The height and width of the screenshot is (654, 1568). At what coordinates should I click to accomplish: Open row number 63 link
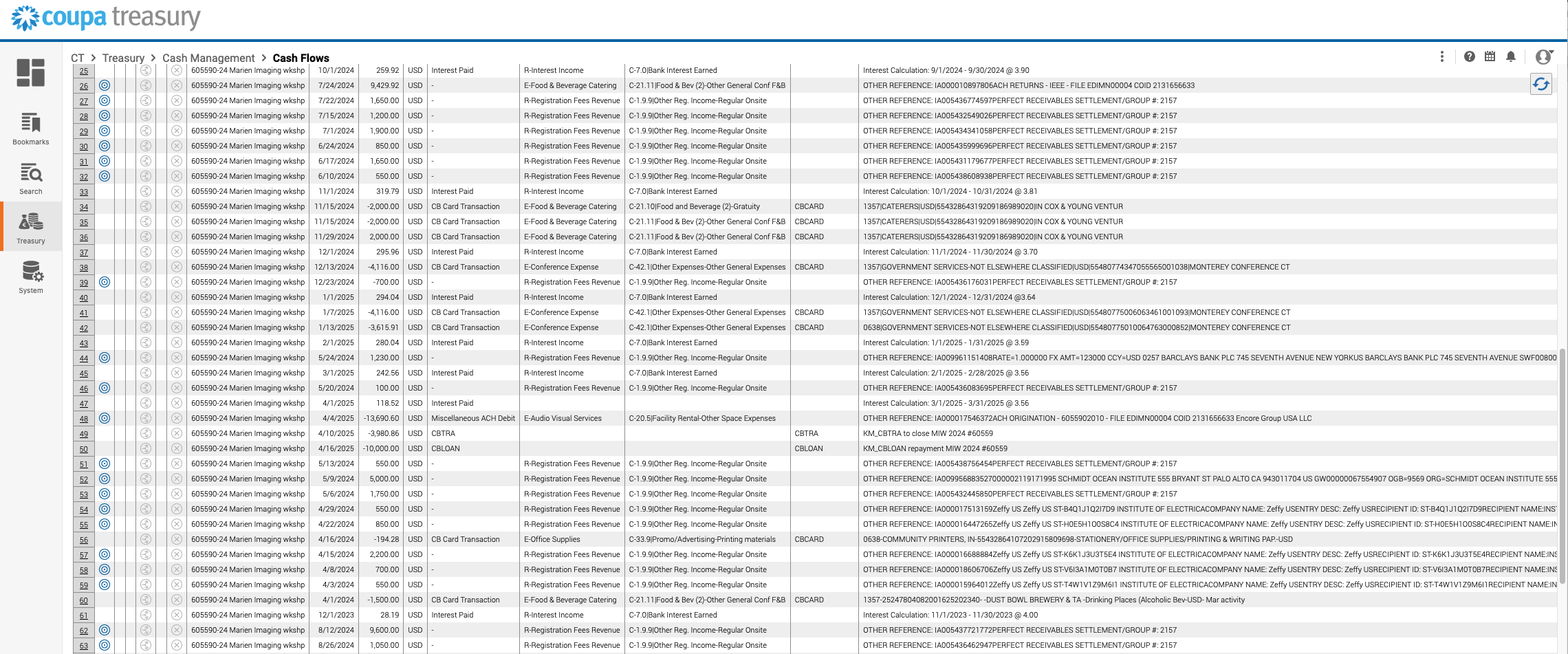84,646
